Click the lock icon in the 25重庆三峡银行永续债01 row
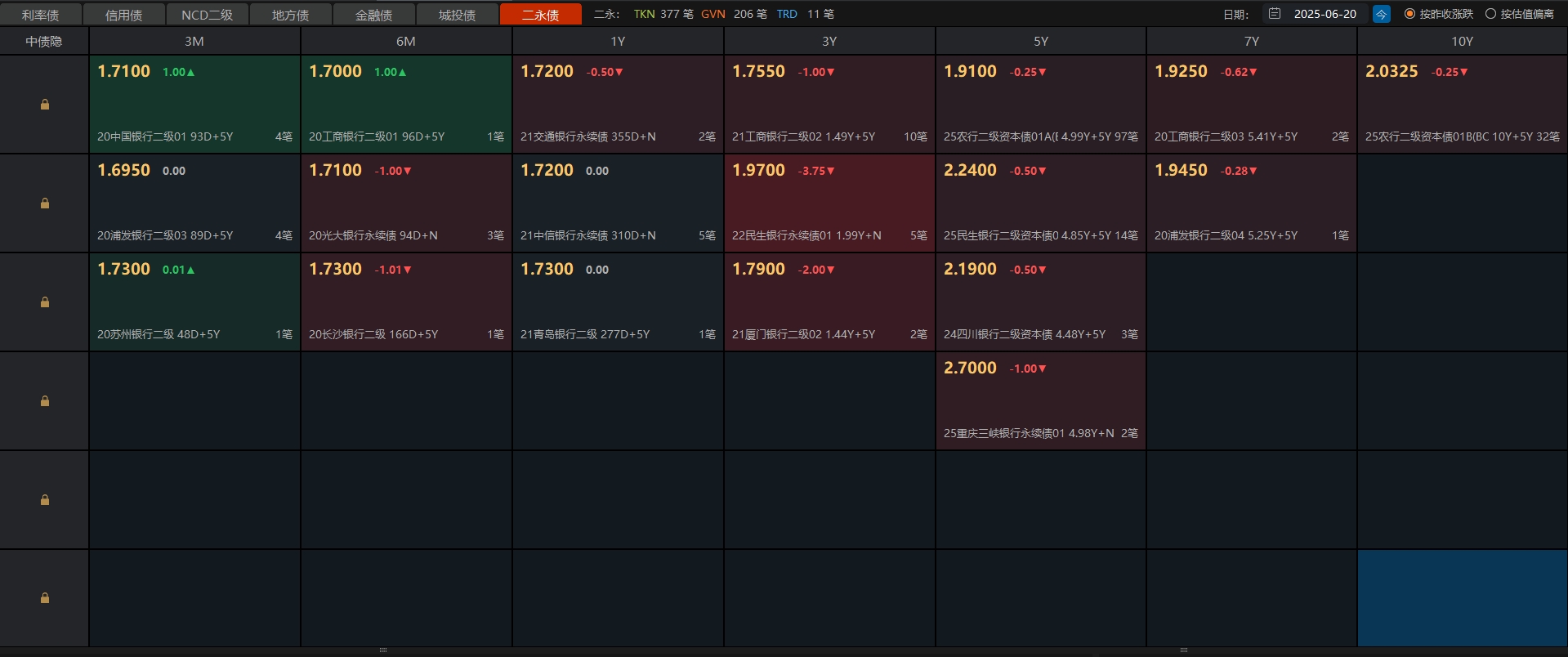Image resolution: width=1568 pixels, height=657 pixels. pos(45,401)
